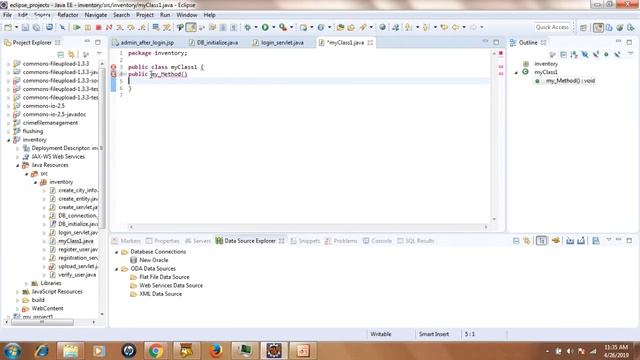Click the Previous Annotation toolbar icon

(x=426, y=27)
